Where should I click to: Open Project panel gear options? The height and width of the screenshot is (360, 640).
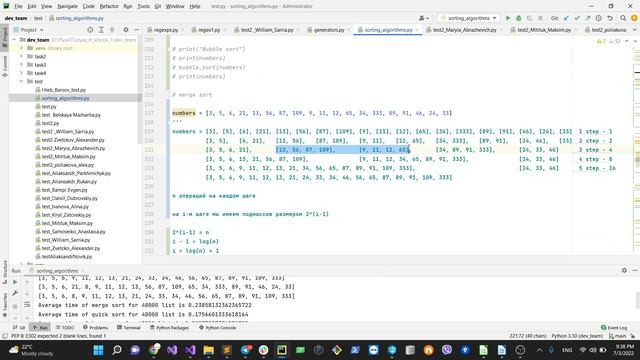click(x=126, y=30)
